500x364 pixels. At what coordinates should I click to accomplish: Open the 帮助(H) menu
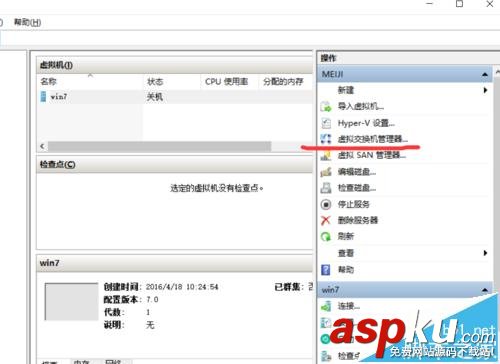(x=27, y=23)
